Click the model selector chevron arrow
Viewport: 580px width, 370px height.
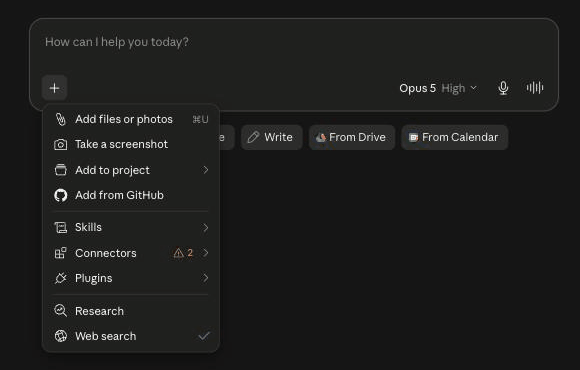click(x=473, y=88)
